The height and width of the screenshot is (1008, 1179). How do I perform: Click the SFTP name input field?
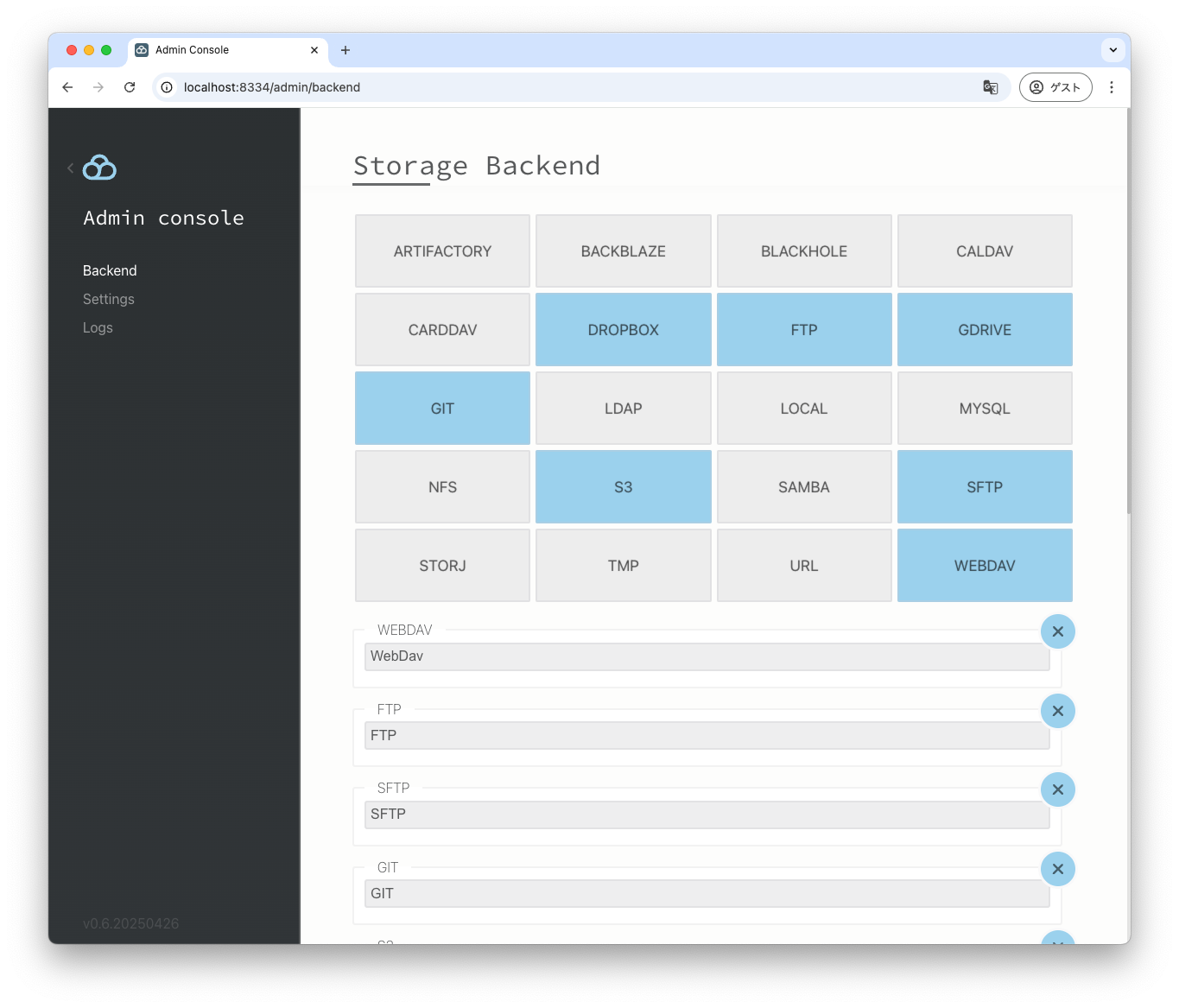click(x=707, y=814)
